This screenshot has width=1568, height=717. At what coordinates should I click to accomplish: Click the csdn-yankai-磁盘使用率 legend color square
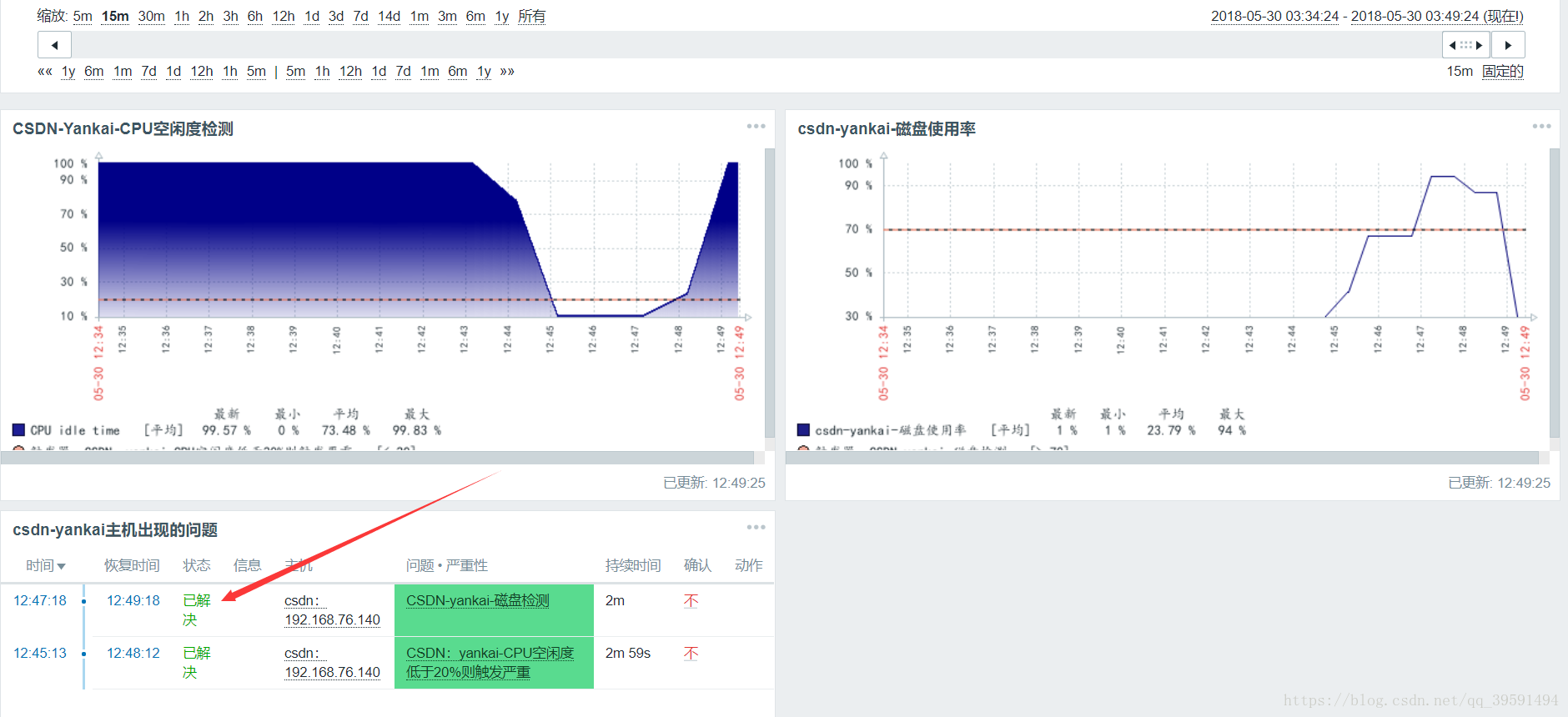click(803, 430)
